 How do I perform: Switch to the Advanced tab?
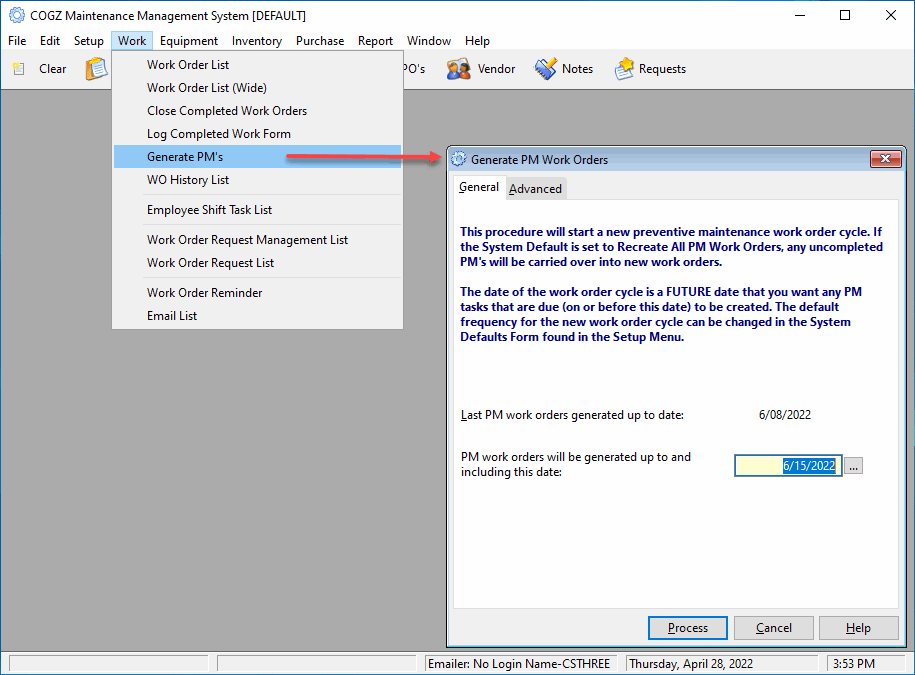tap(535, 189)
